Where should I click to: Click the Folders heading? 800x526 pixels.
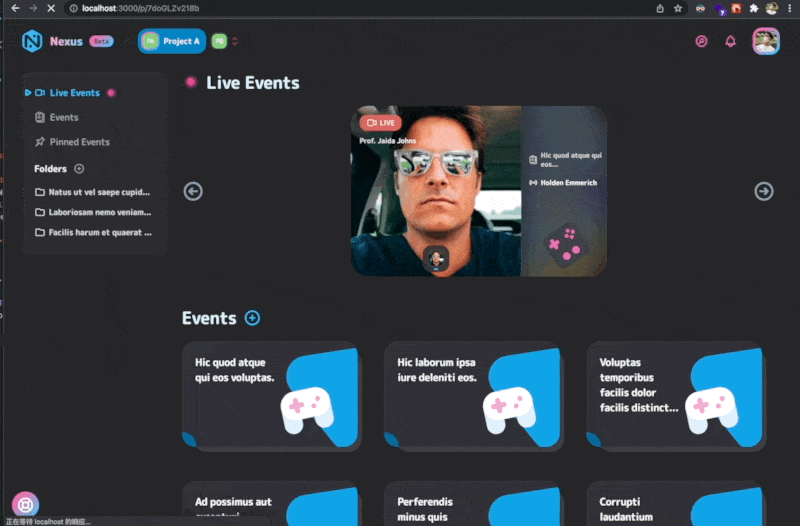coord(51,168)
